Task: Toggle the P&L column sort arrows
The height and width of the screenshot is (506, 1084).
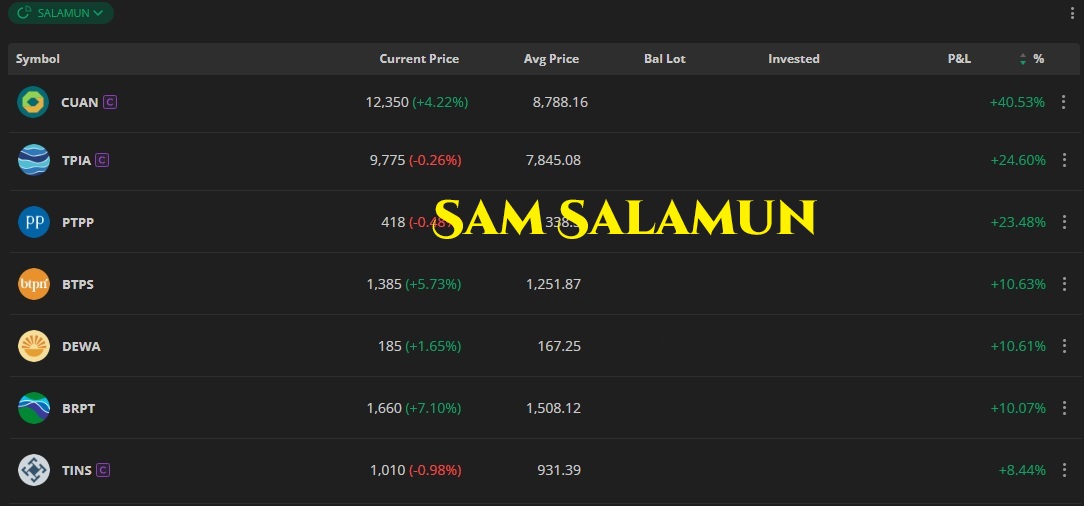Action: [x=1022, y=59]
